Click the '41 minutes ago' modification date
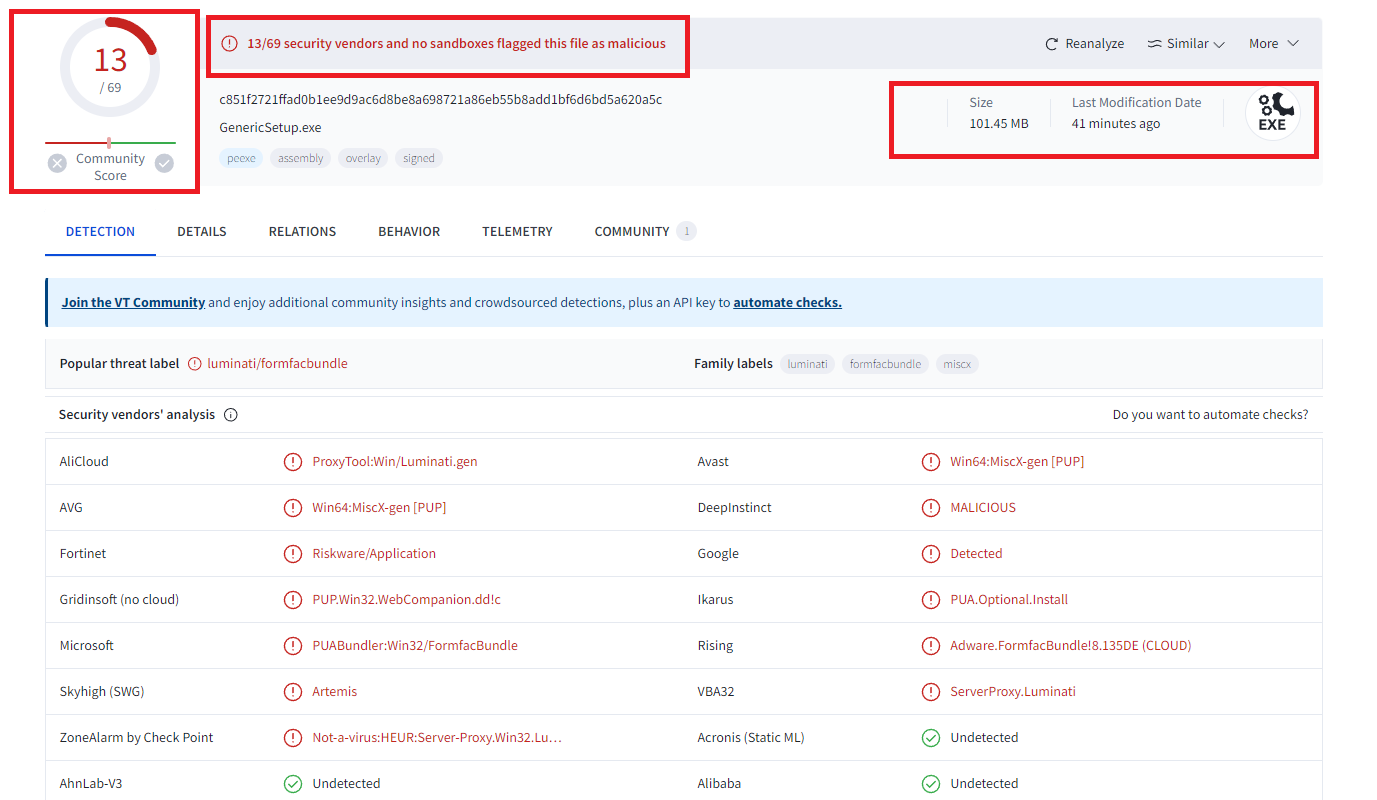 [x=1116, y=124]
